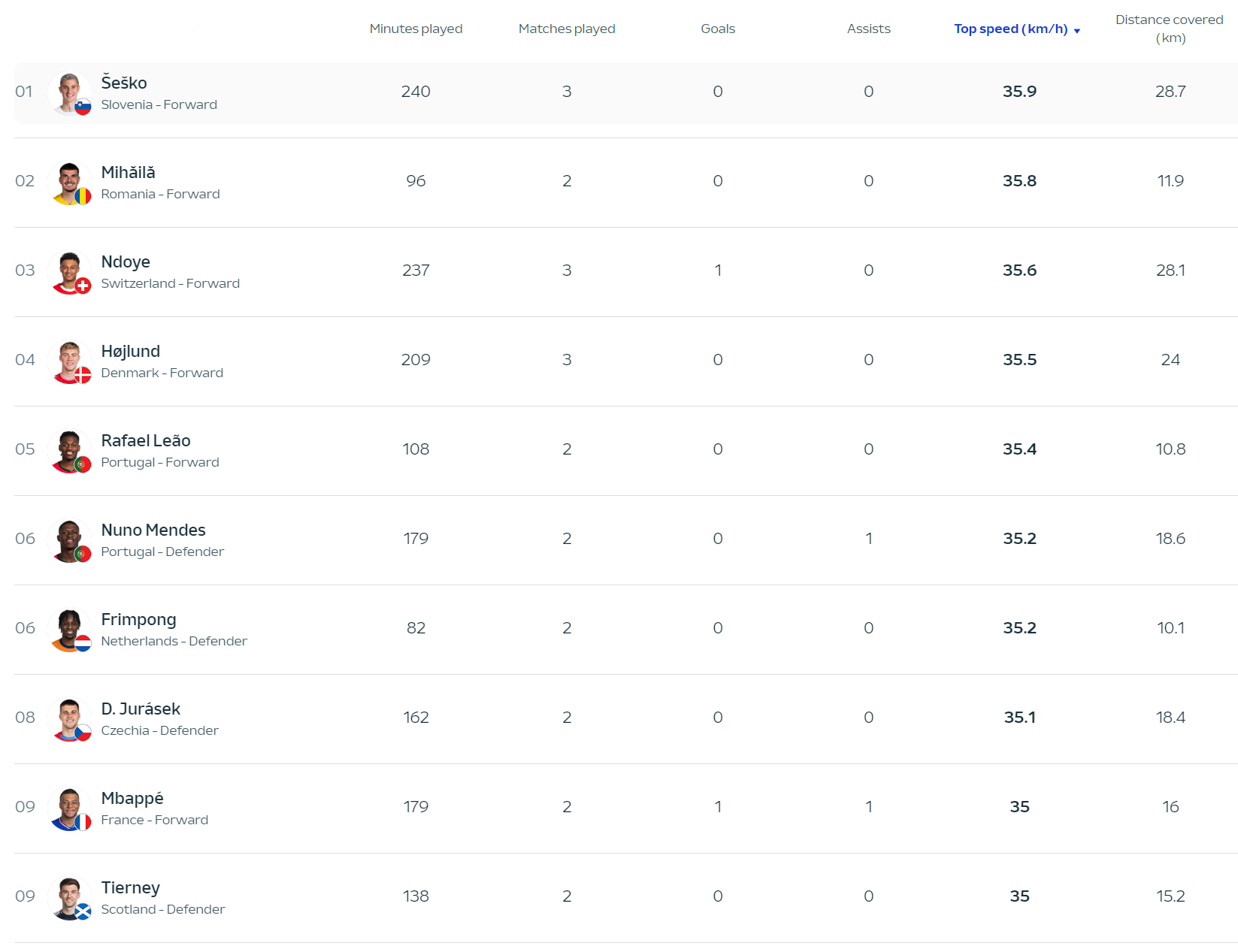Toggle sort arrow beside Top speed

1077,31
